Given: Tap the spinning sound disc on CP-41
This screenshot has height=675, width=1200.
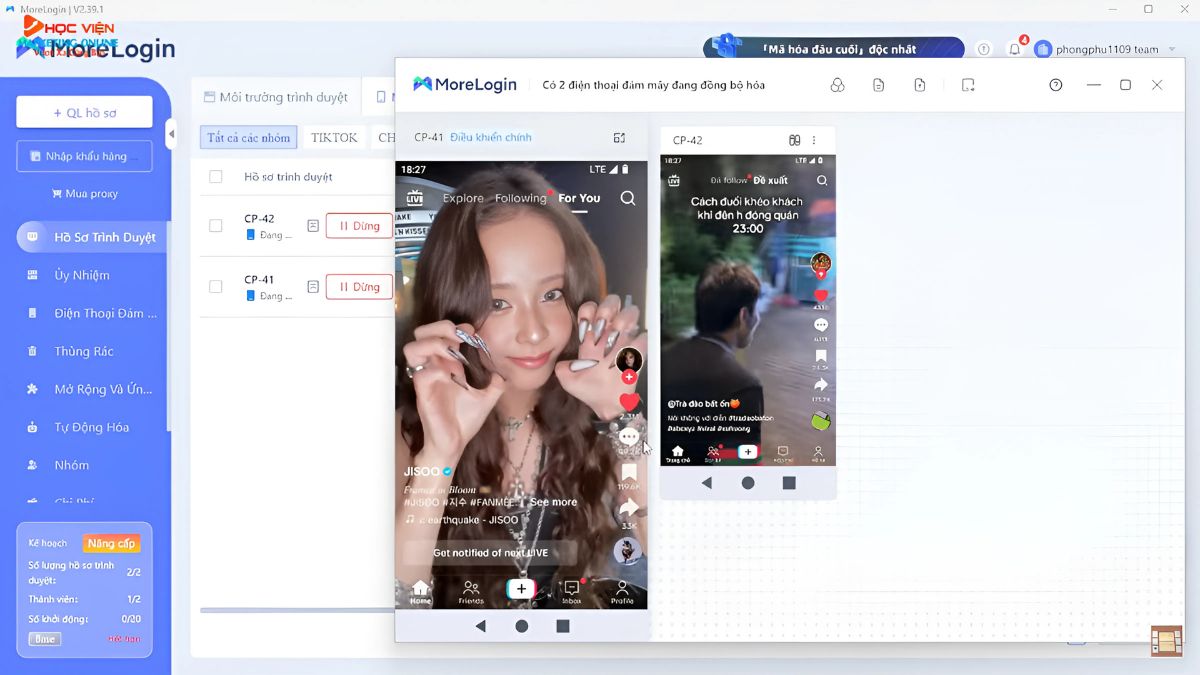Looking at the screenshot, I should coord(628,550).
